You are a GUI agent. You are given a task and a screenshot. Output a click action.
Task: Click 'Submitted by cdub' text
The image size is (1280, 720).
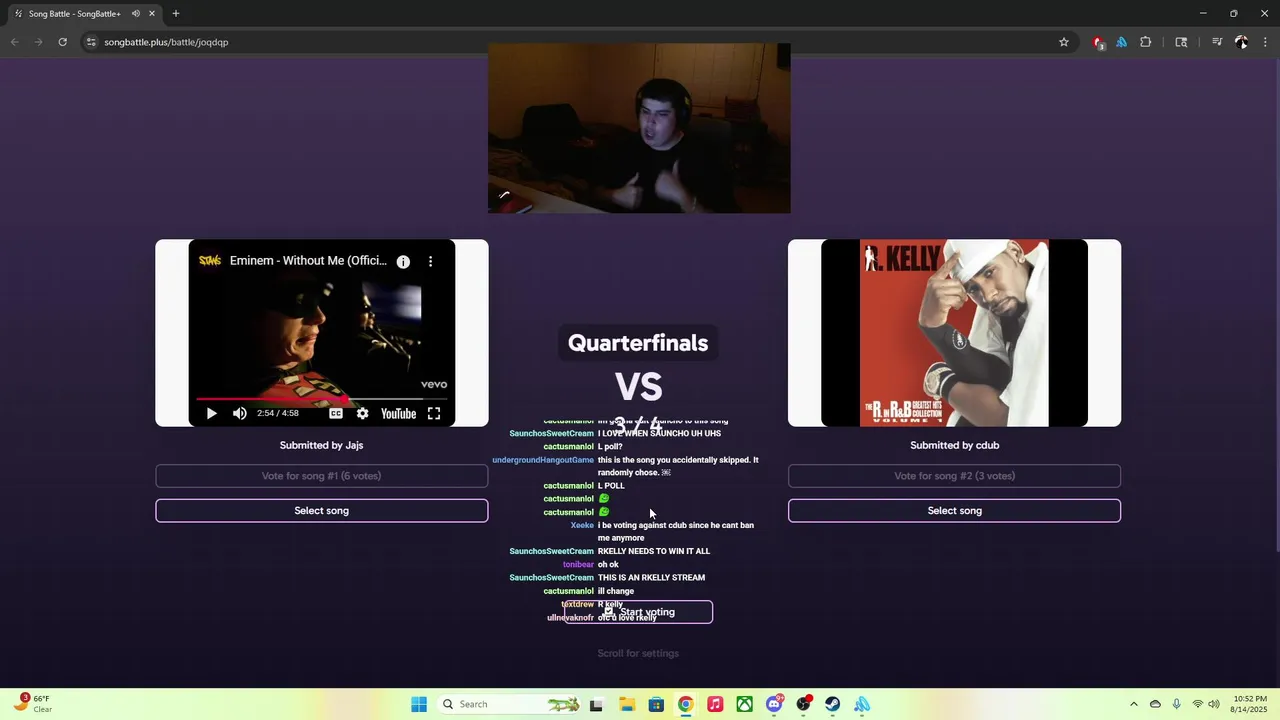point(954,445)
